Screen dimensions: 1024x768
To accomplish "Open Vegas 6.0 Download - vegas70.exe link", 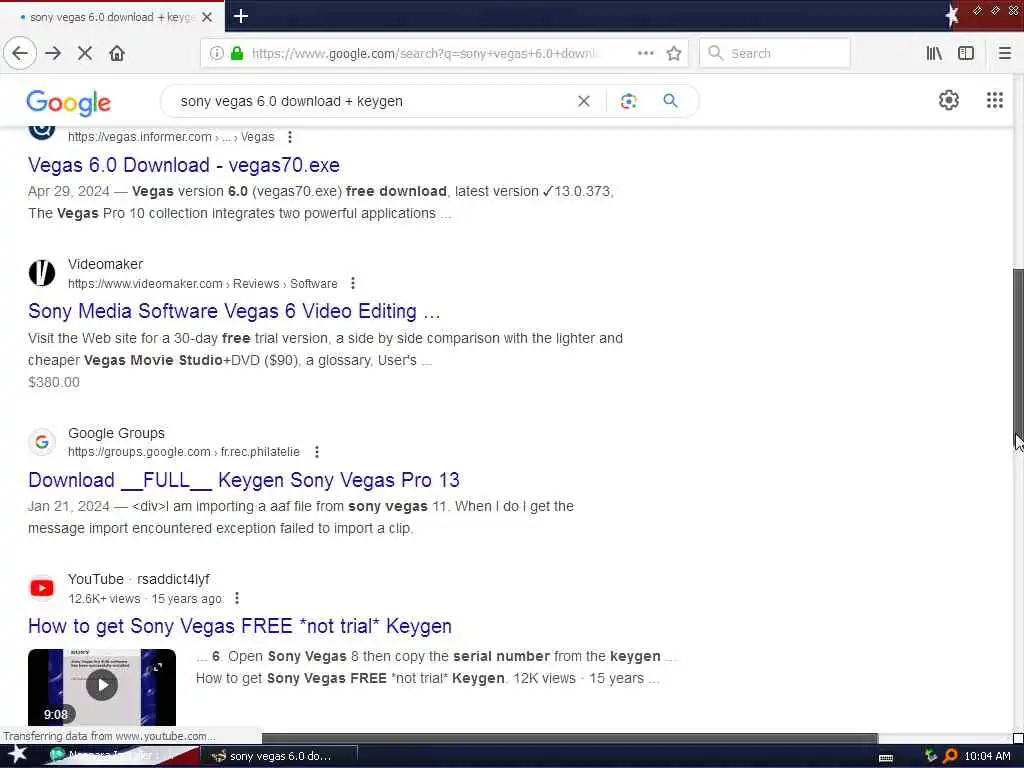I will [184, 165].
